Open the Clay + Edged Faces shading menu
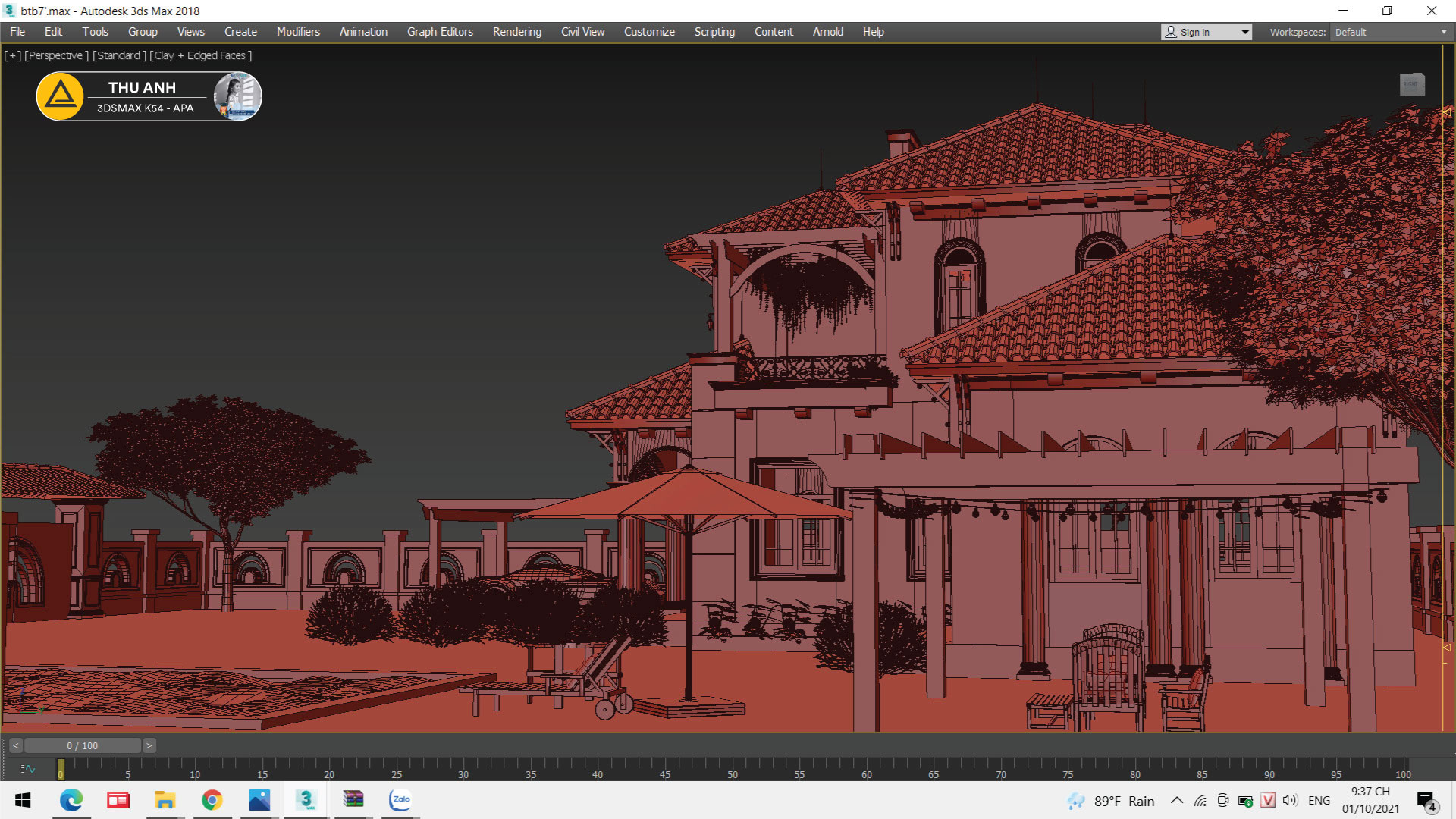 coord(201,55)
